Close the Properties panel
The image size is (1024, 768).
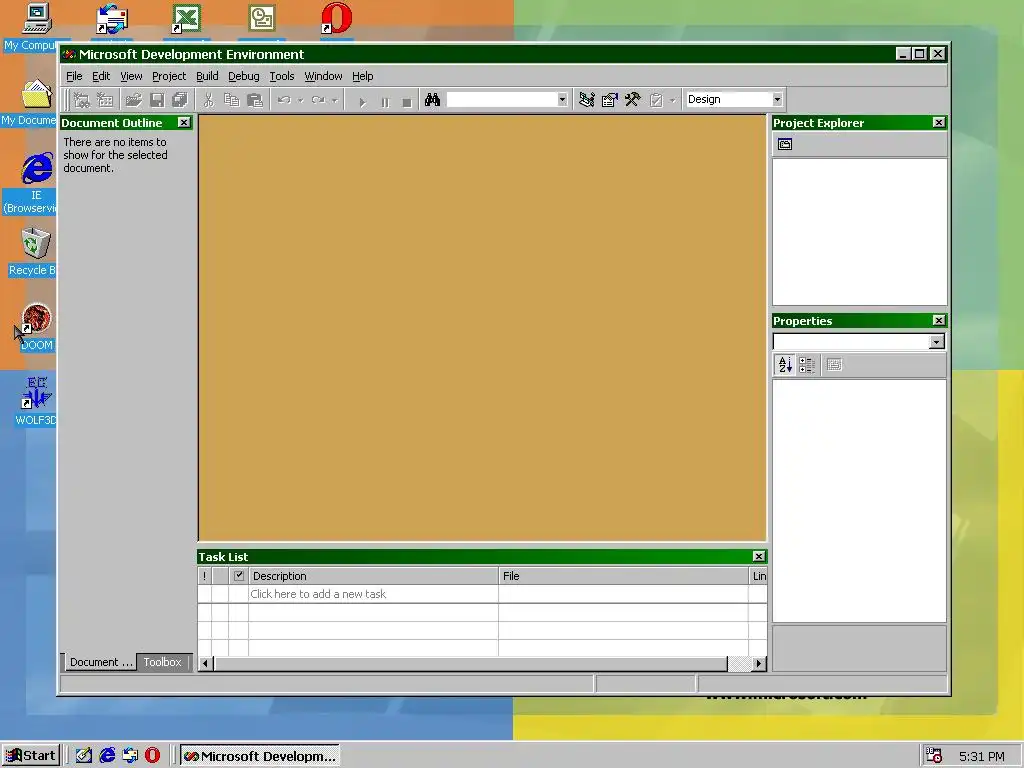938,321
